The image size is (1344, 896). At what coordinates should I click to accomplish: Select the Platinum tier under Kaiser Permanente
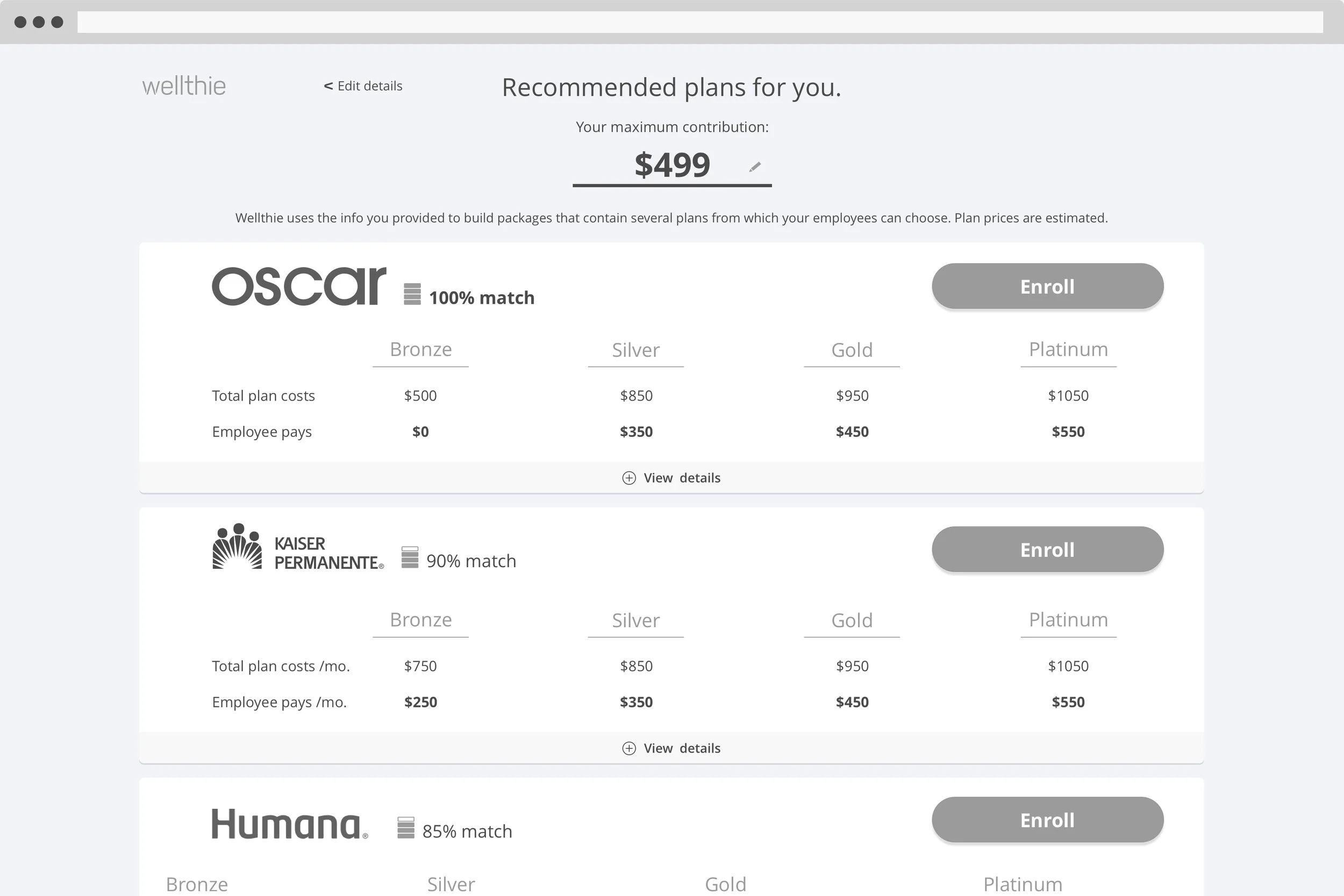pos(1068,619)
